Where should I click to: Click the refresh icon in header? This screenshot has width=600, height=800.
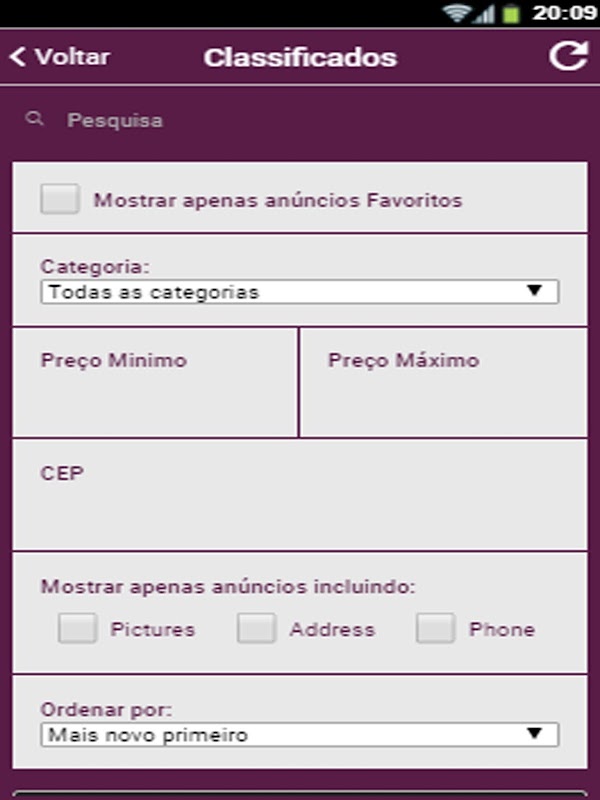[567, 57]
